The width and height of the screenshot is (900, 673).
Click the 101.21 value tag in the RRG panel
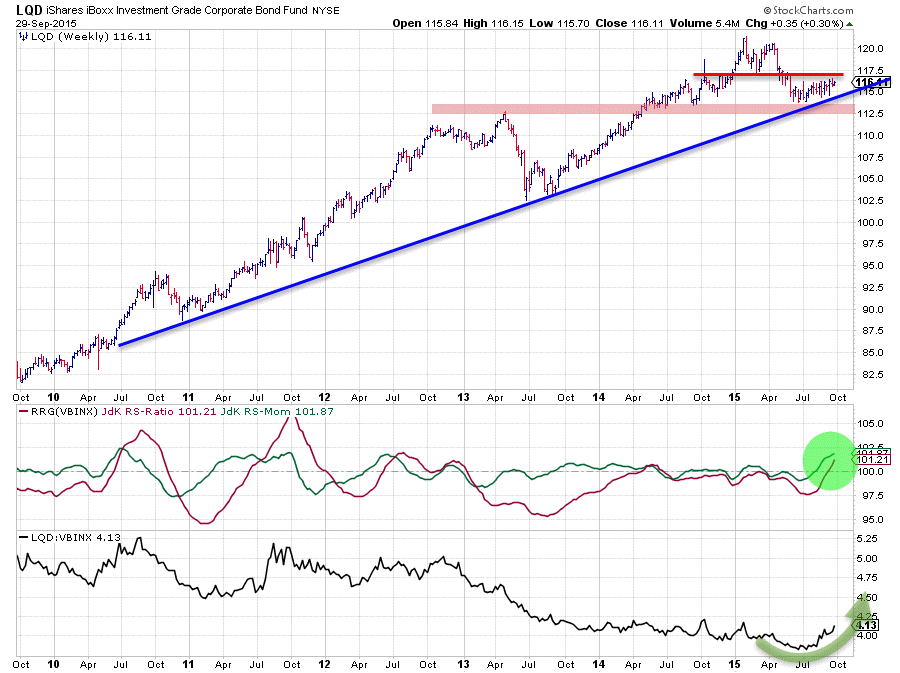[x=872, y=460]
